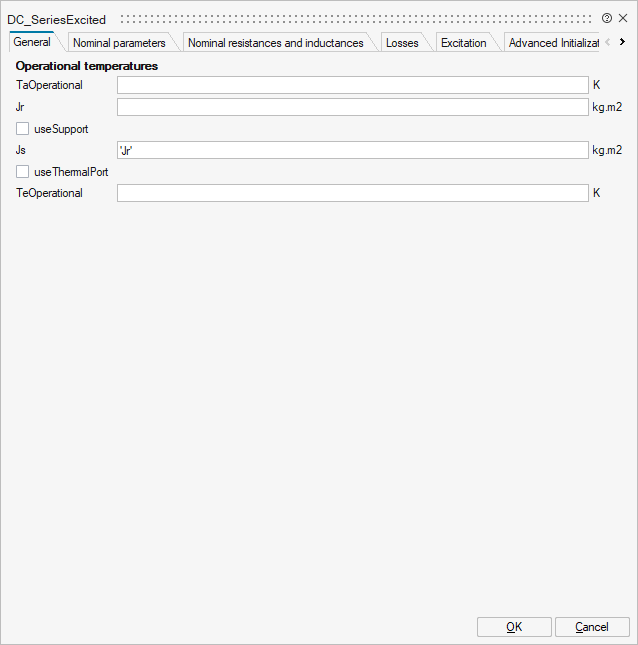638x645 pixels.
Task: Close the DC_SeriesExcited dialog
Action: [x=623, y=18]
